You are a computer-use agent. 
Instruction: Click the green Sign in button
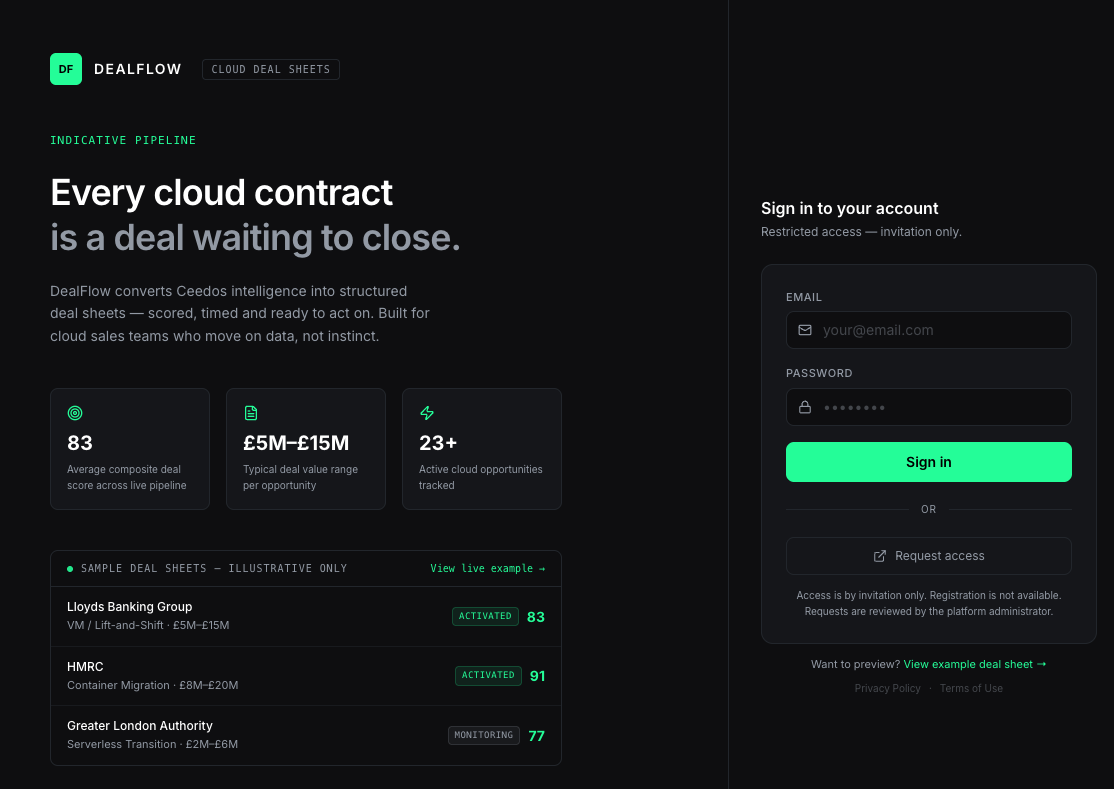(x=929, y=462)
